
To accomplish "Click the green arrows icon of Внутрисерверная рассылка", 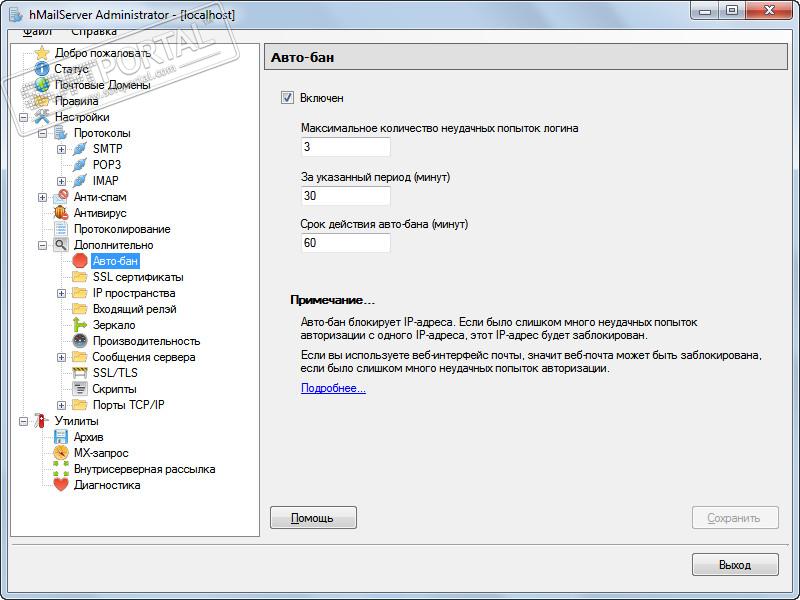I will pos(61,469).
